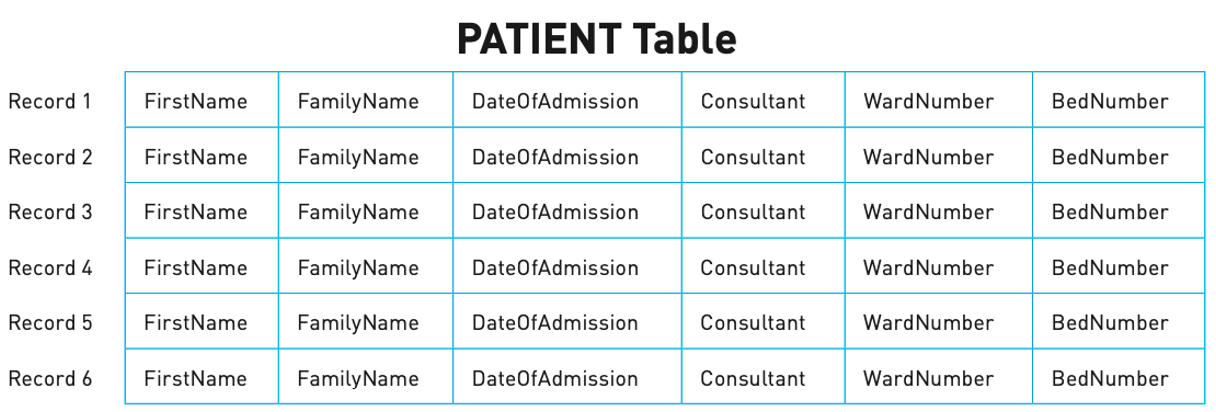Screen dimensions: 1216x412
Task: Click BedNumber cell in Record 6
Action: pyautogui.click(x=1118, y=377)
